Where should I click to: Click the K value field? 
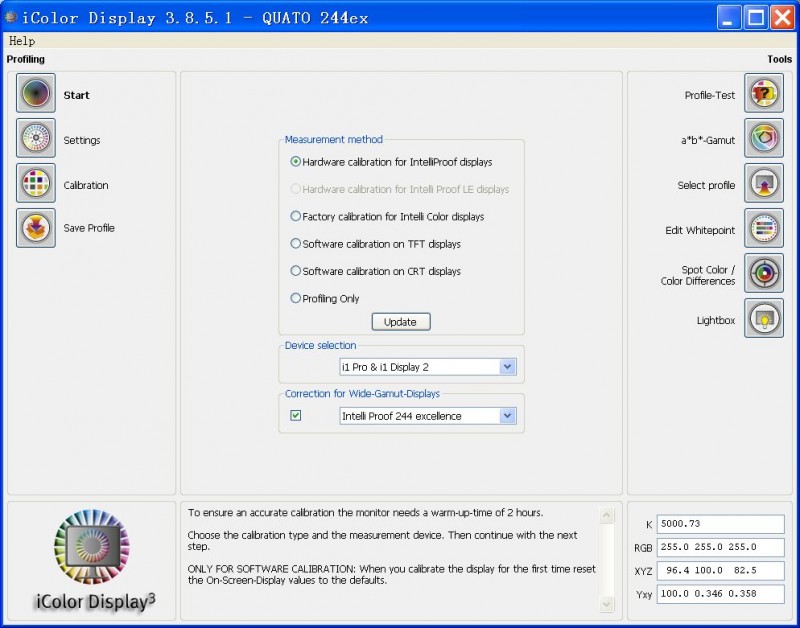point(720,524)
